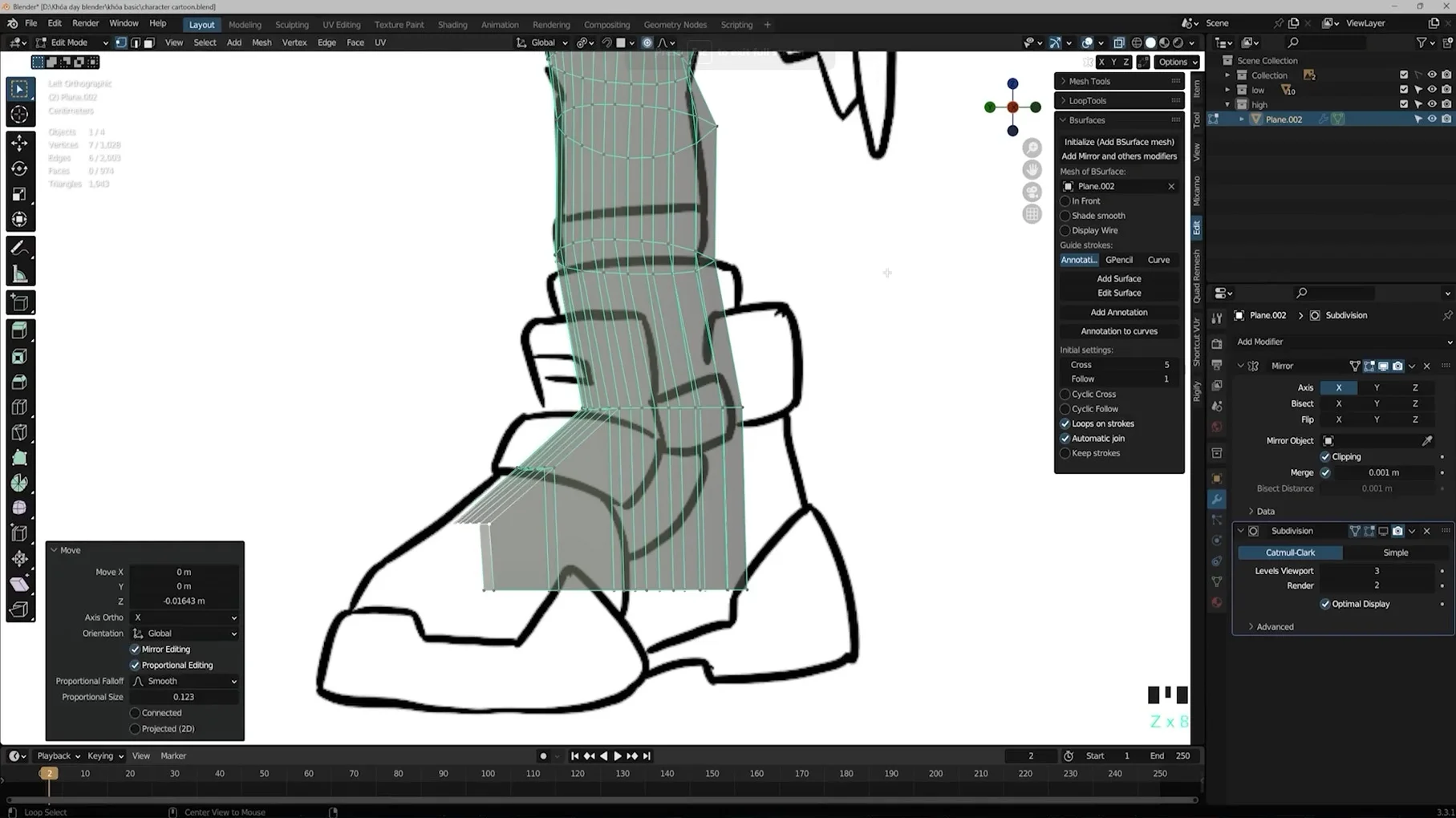This screenshot has height=818, width=1456.
Task: Select the Rotate tool
Action: click(20, 168)
